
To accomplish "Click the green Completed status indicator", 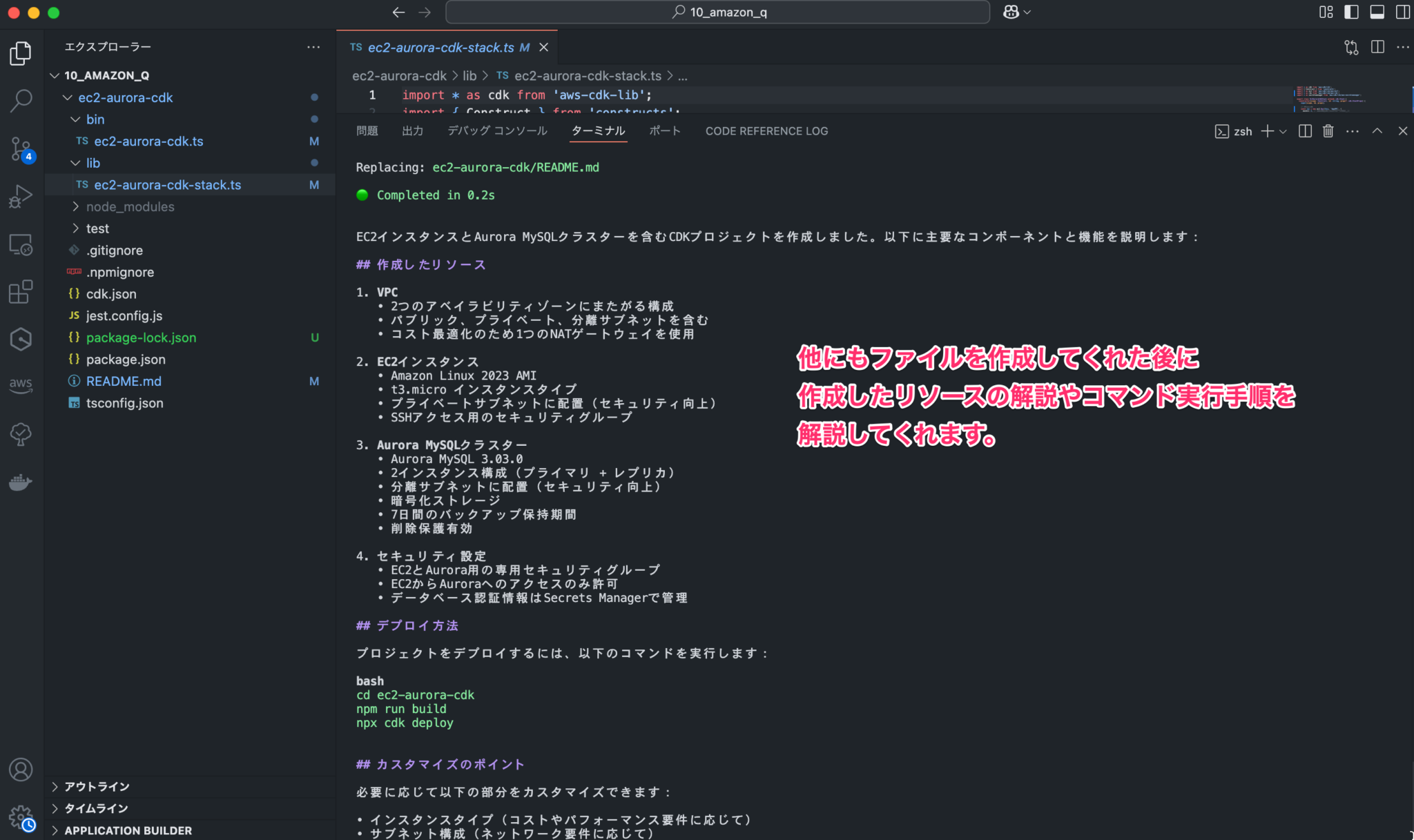I will pos(362,195).
